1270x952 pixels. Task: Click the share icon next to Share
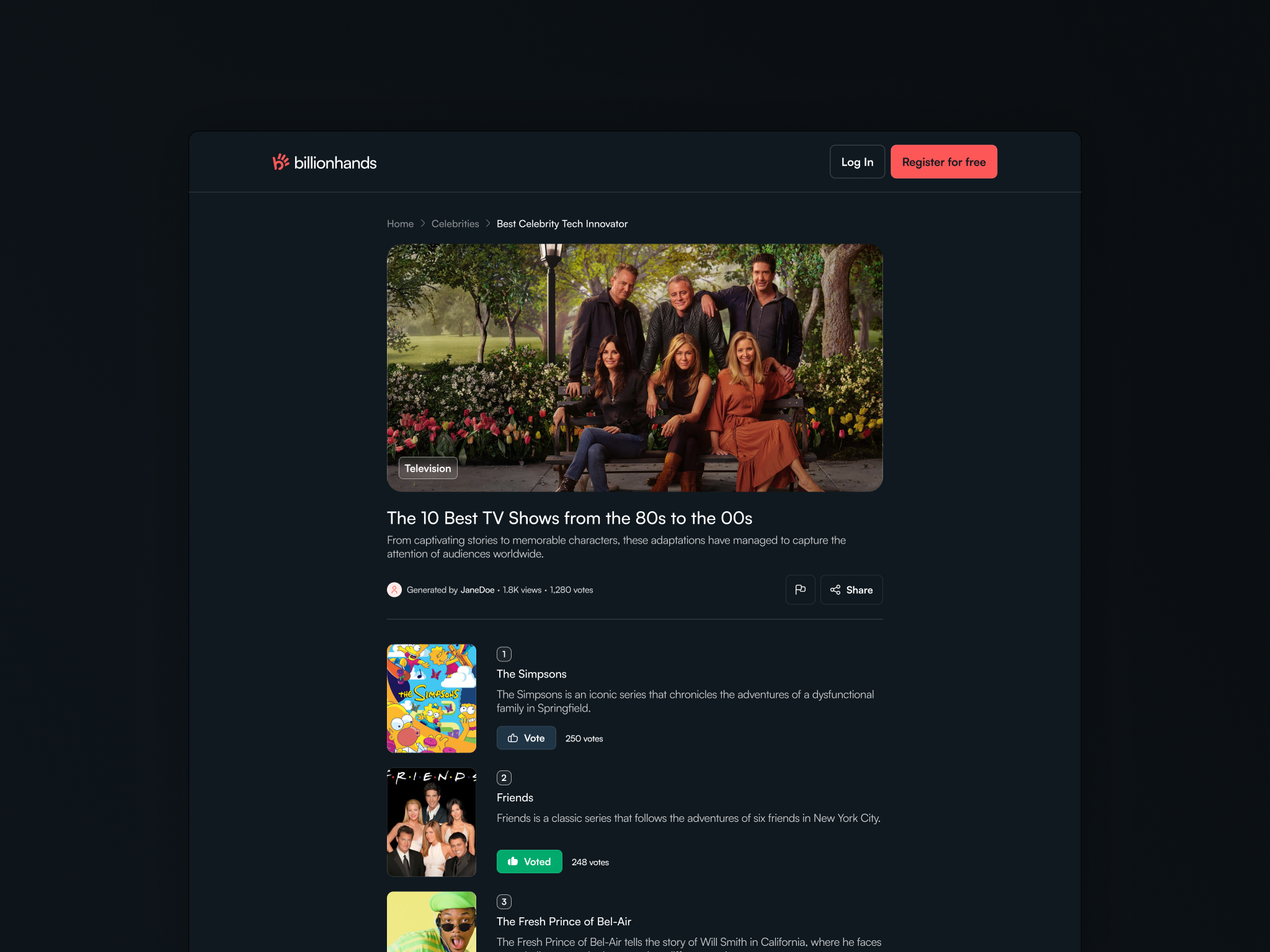(x=835, y=590)
